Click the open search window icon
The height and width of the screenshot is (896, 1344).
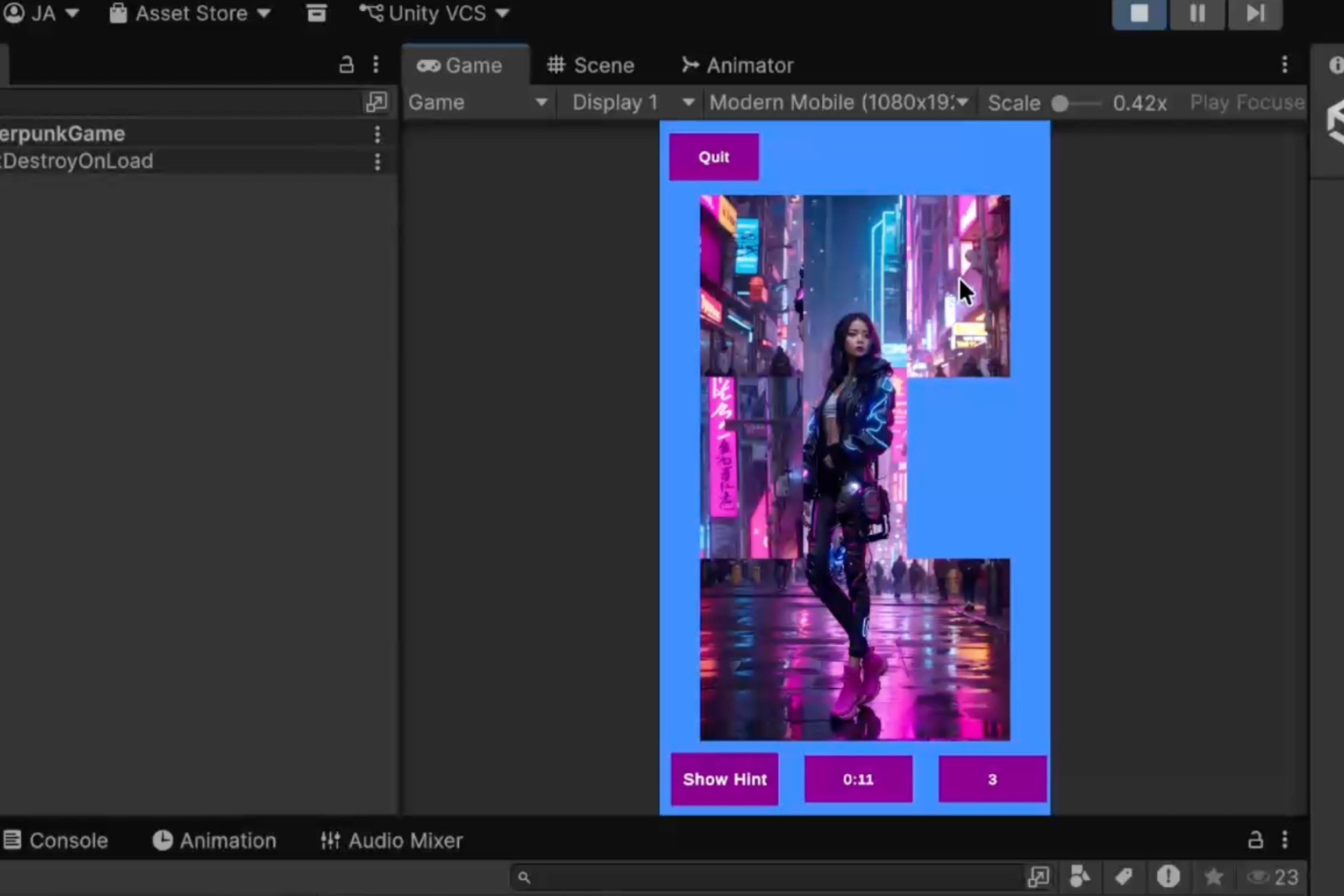pos(1038,877)
